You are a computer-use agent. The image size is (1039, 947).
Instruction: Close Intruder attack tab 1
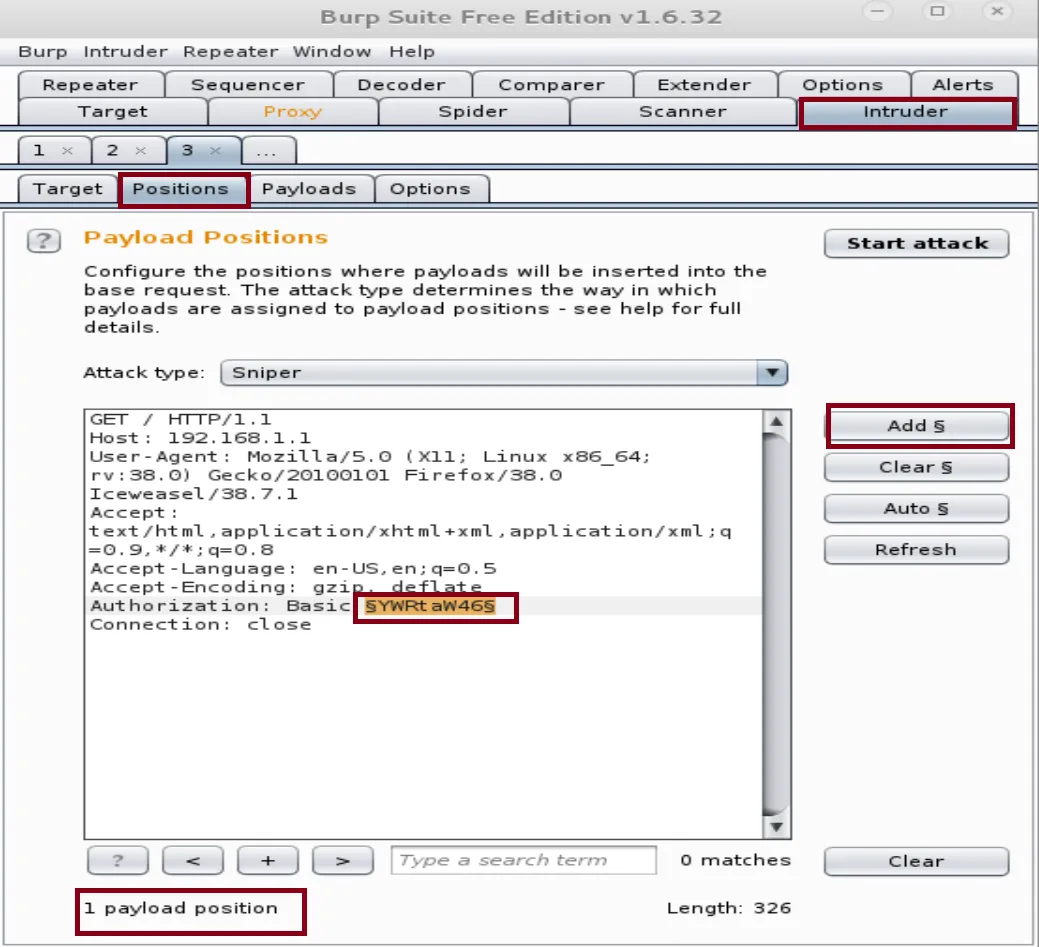(67, 150)
